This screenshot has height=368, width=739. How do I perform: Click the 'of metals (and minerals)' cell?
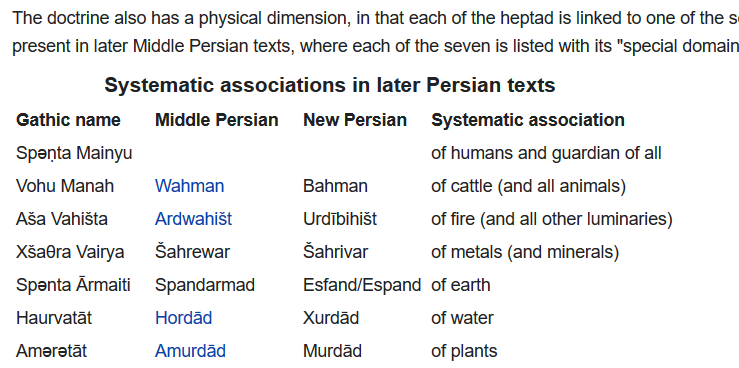tap(525, 252)
